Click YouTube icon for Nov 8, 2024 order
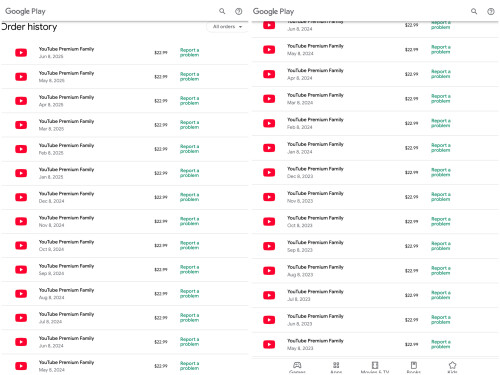This screenshot has height=375, width=500. click(21, 221)
